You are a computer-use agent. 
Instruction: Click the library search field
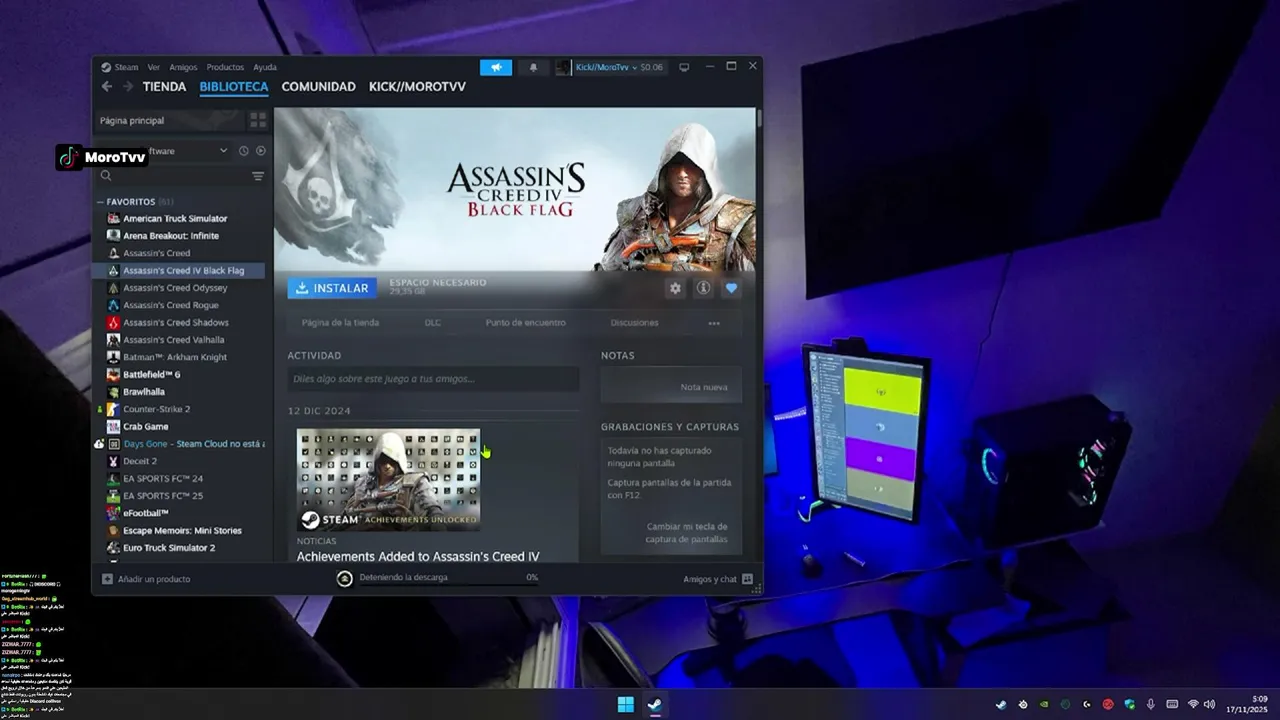tap(172, 176)
